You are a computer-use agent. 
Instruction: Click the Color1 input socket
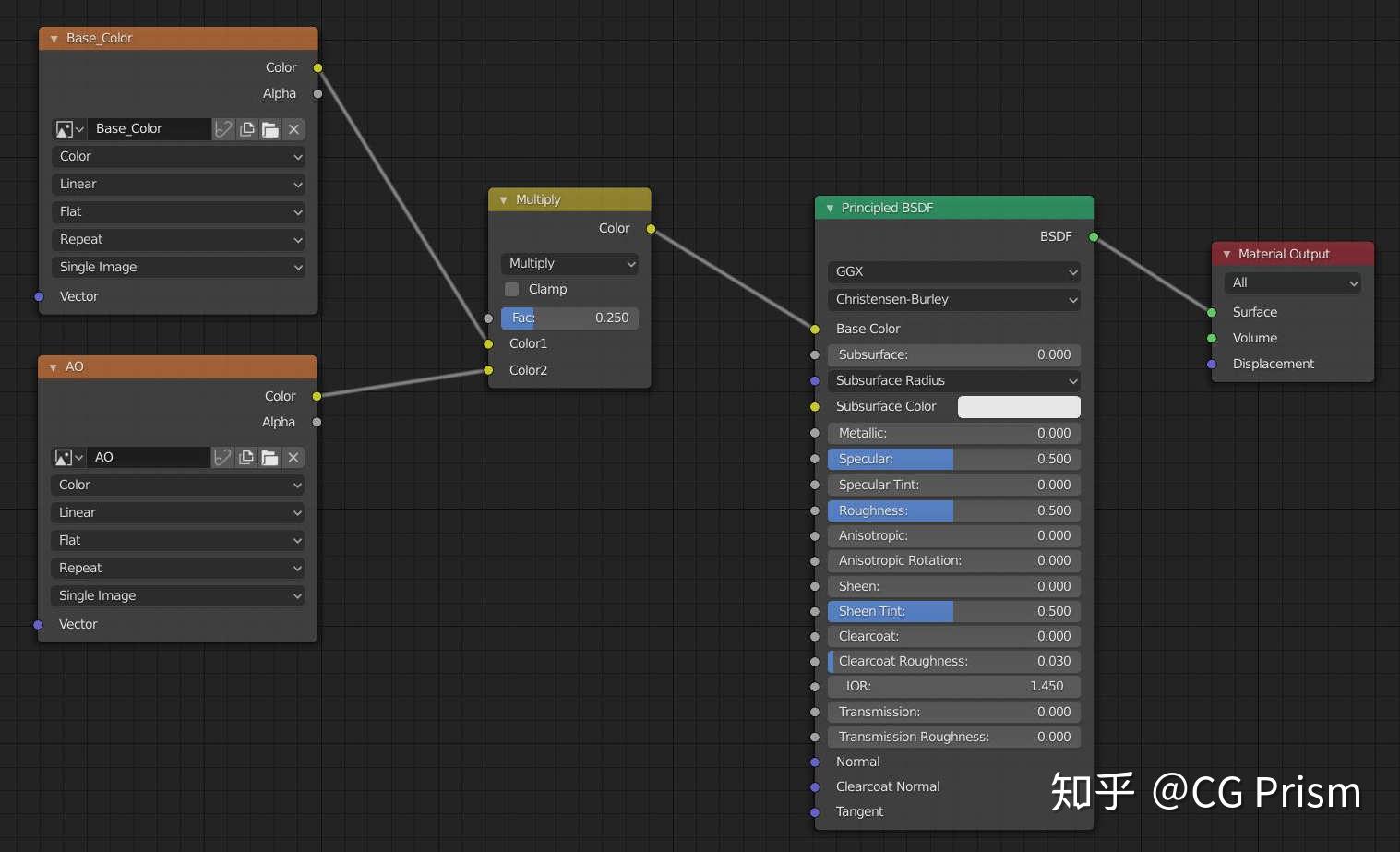[x=488, y=344]
